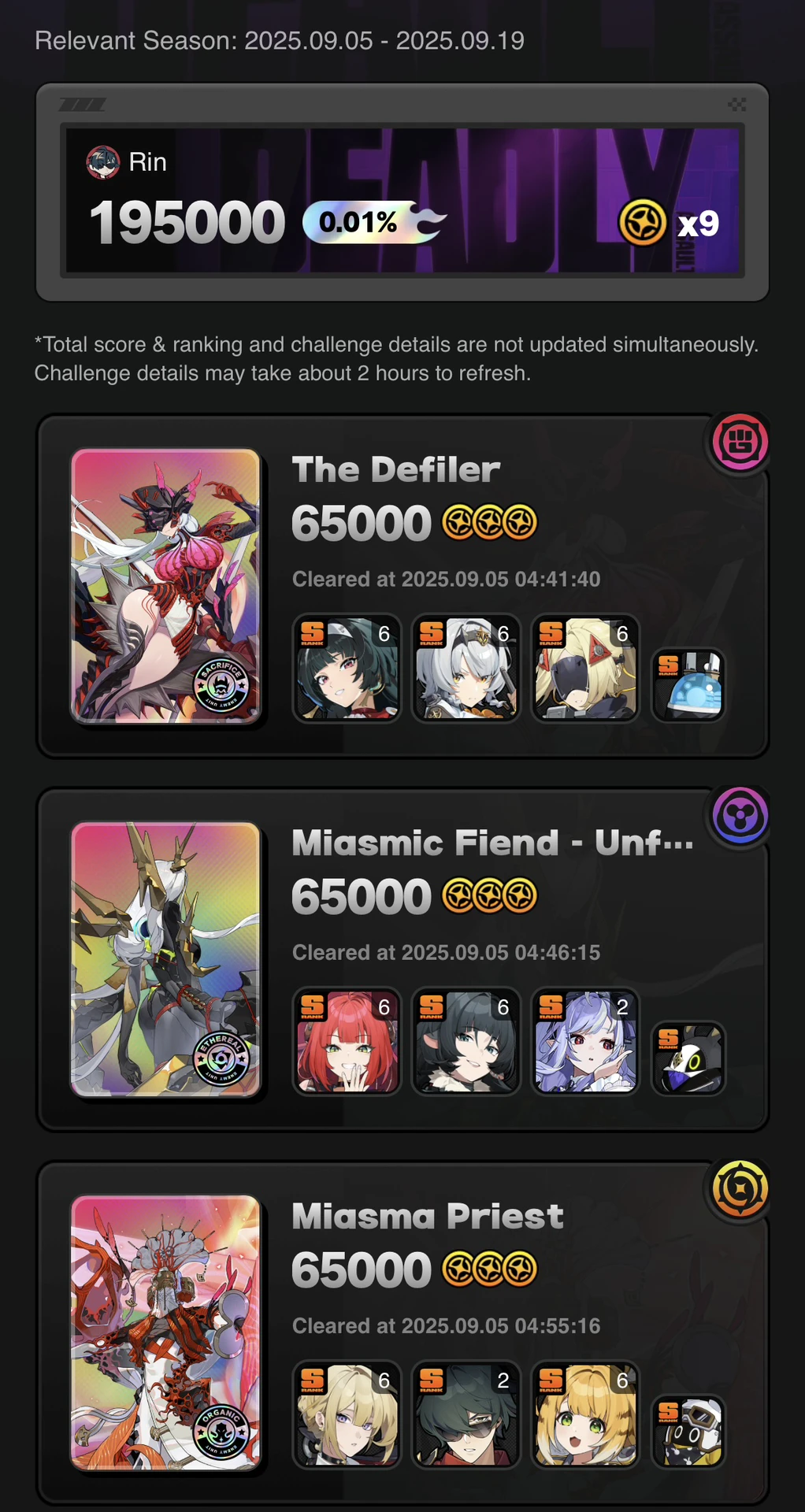Click the pink resonance icon on The Defiler card
This screenshot has width=805, height=1512.
pyautogui.click(x=740, y=442)
